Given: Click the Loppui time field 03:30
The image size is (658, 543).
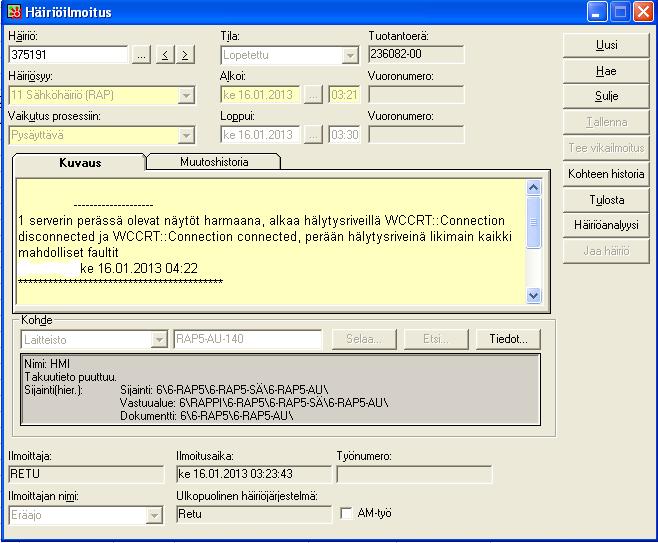Looking at the screenshot, I should tap(344, 135).
